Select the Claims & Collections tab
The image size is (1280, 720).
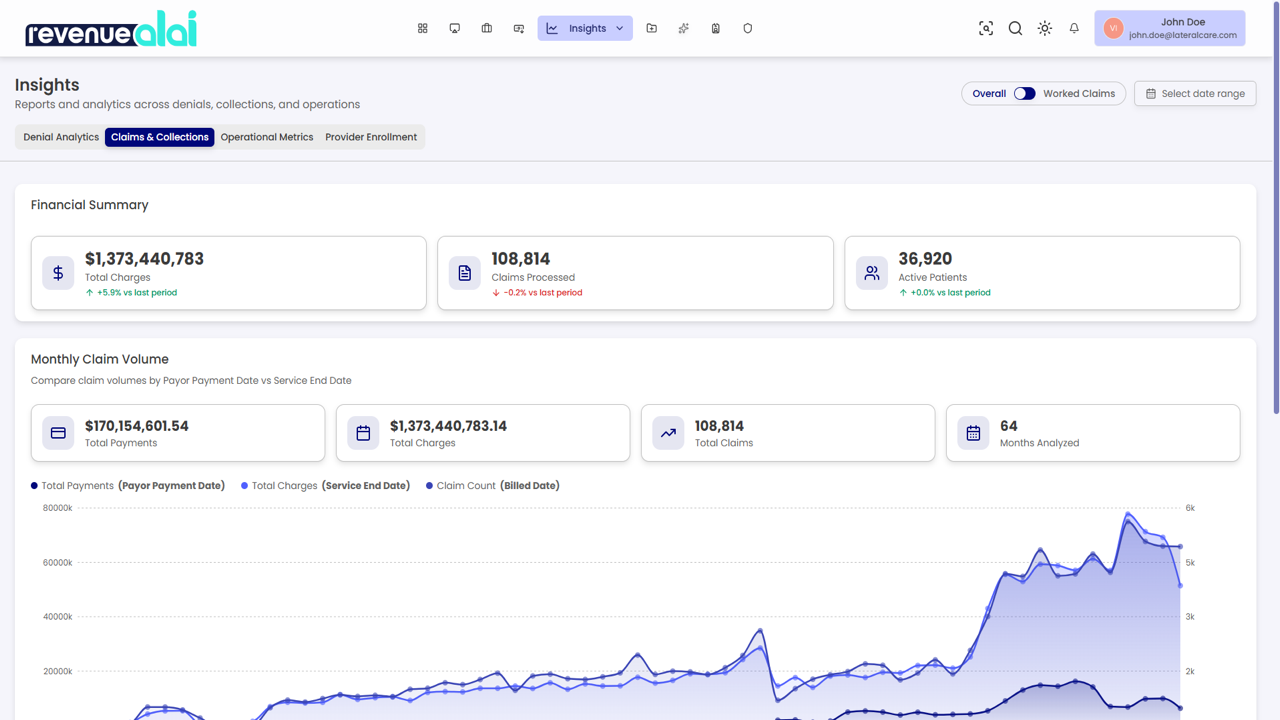click(159, 137)
